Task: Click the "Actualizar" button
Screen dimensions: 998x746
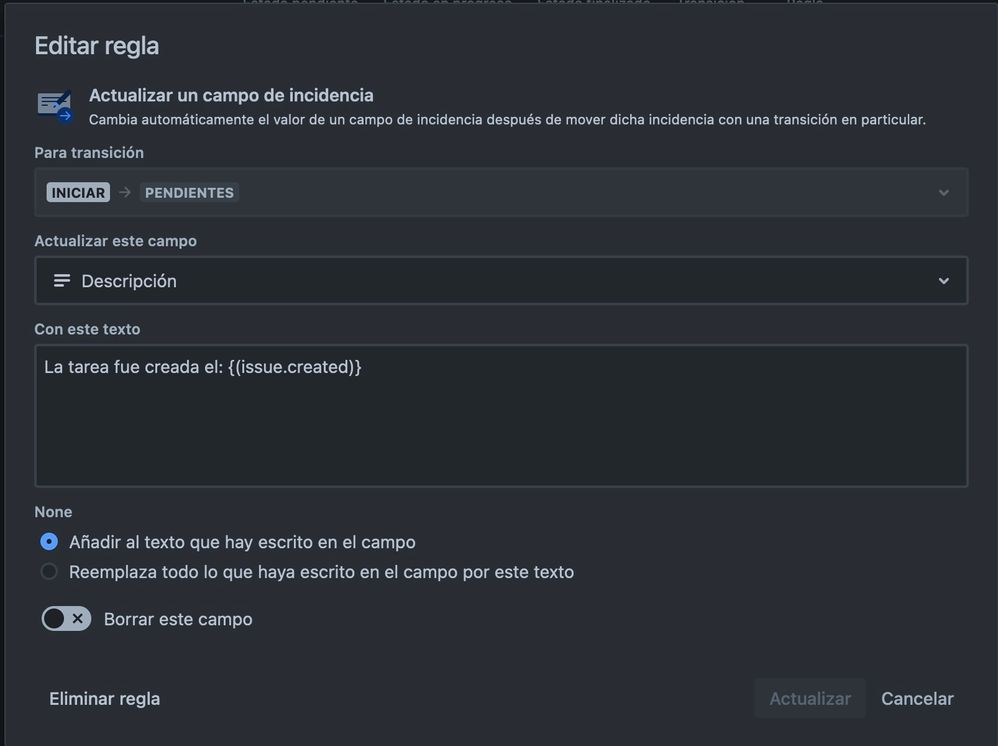Action: click(809, 698)
